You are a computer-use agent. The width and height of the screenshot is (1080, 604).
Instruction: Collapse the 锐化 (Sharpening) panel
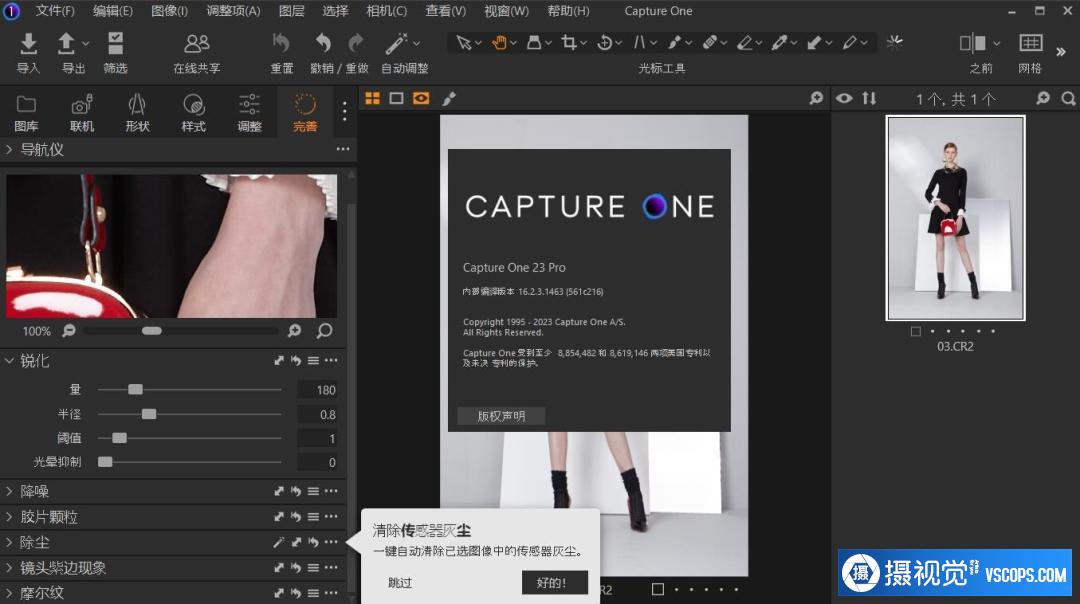tap(9, 360)
